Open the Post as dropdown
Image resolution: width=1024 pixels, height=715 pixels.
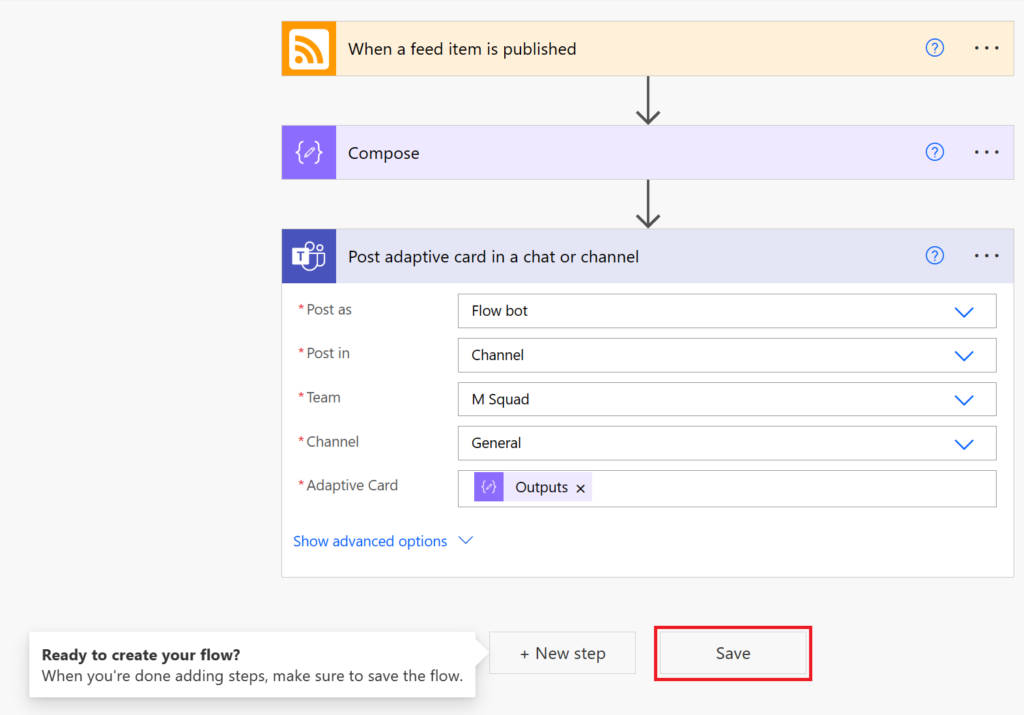(x=964, y=311)
